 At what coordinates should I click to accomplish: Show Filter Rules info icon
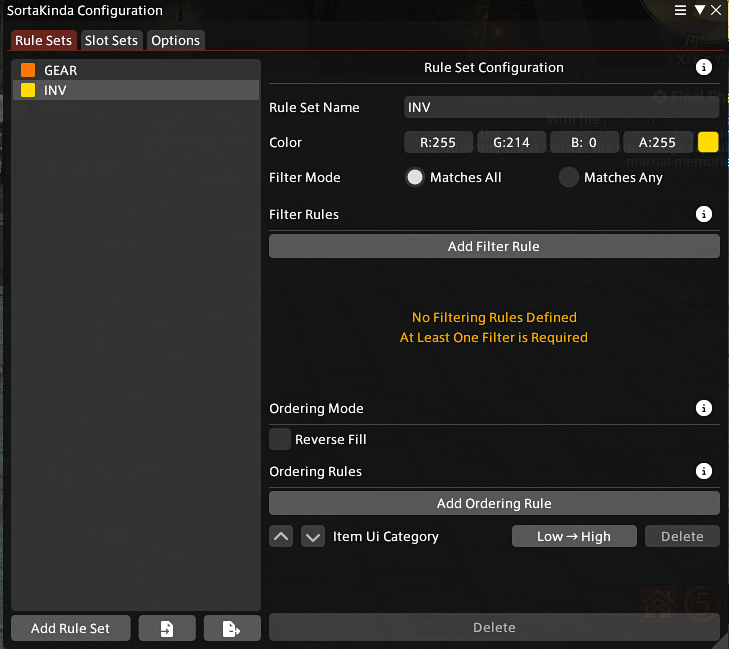coord(703,214)
